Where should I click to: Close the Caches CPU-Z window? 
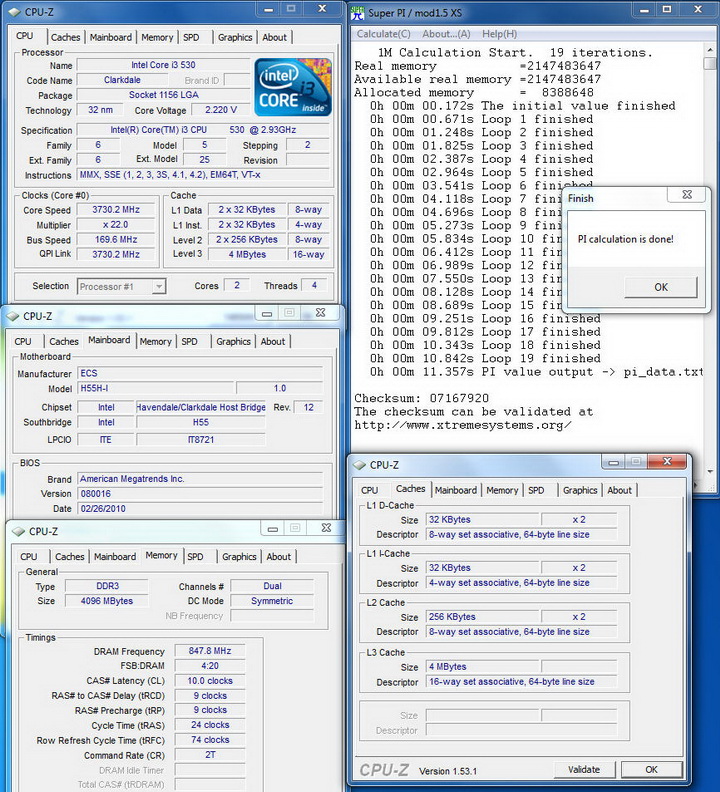667,461
